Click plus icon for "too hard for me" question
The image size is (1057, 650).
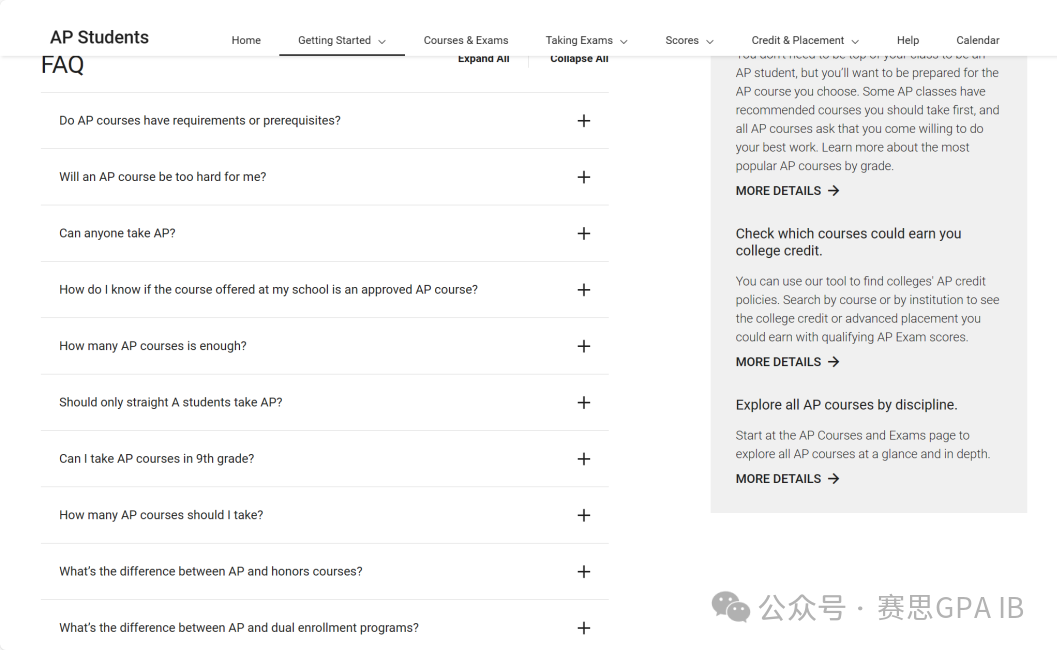[x=584, y=177]
